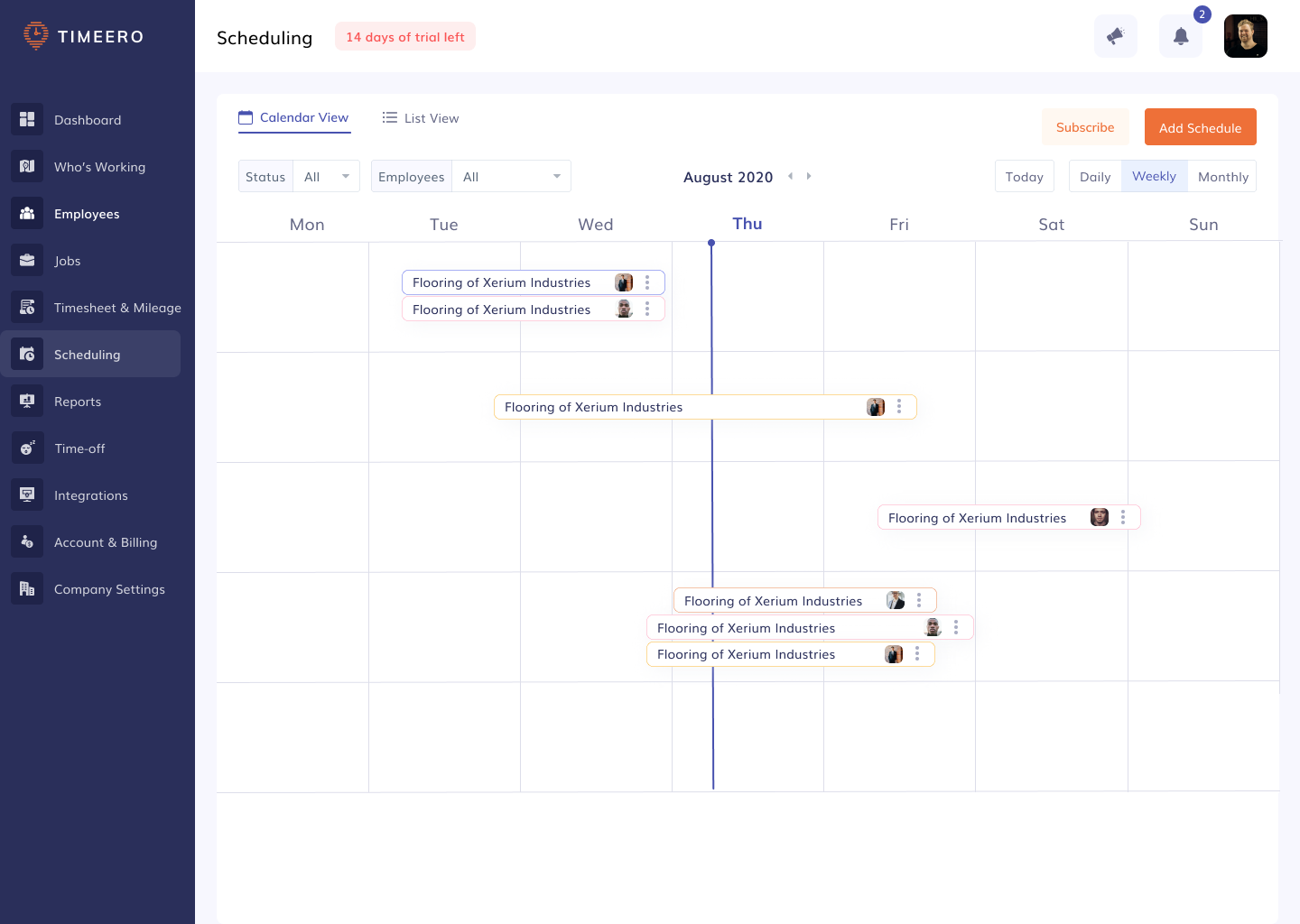The width and height of the screenshot is (1300, 924).
Task: Open Dashboard from sidebar
Action: point(88,120)
